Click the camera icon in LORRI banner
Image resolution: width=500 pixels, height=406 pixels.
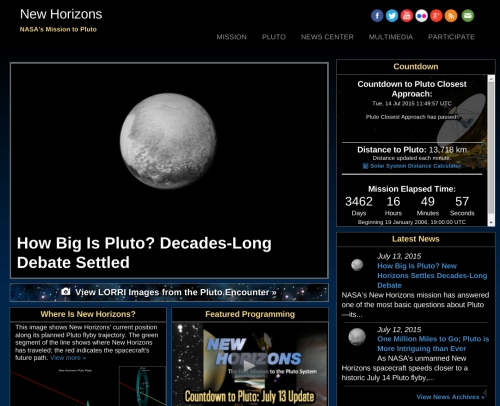[66, 292]
